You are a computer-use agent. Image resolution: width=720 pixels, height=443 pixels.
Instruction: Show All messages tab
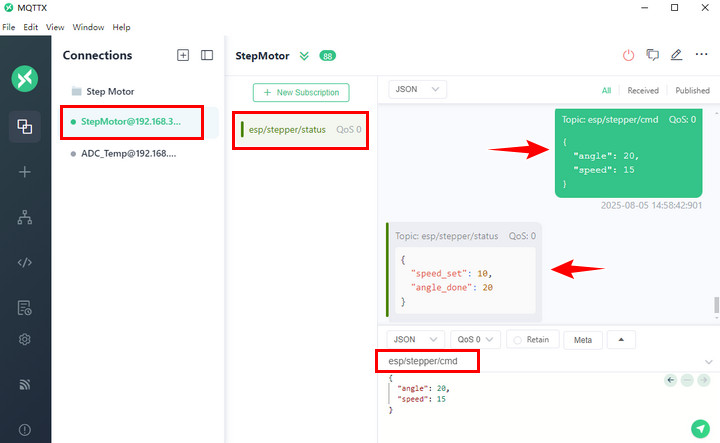606,90
